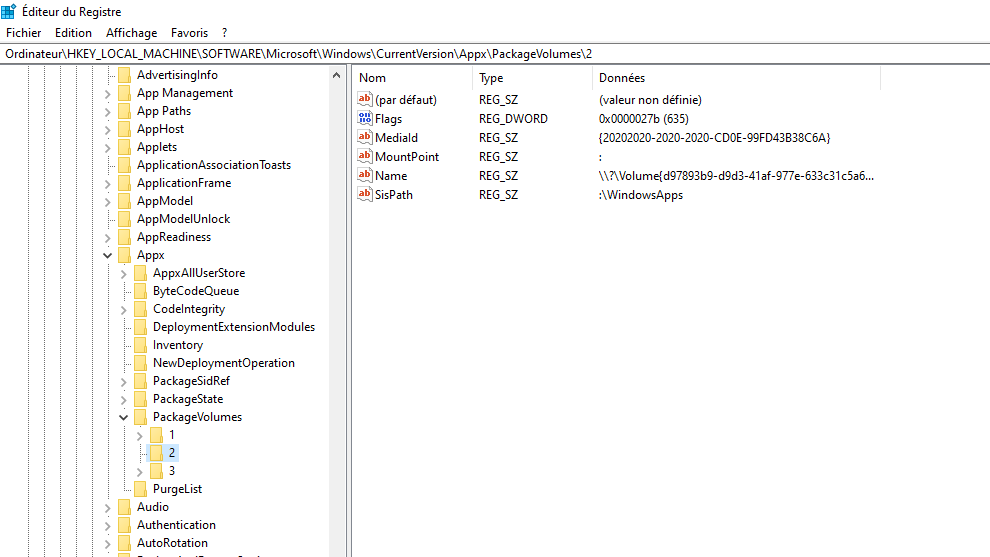The image size is (990, 557).
Task: Select the AppModelUnlock key
Action: click(x=183, y=219)
